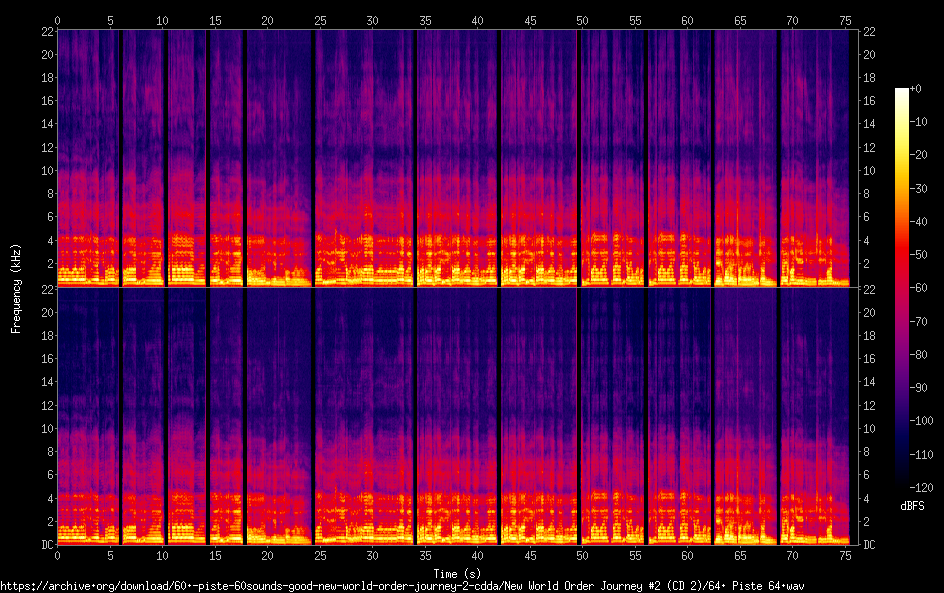Click the "-40" color scale label
This screenshot has width=944, height=593.
point(918,222)
